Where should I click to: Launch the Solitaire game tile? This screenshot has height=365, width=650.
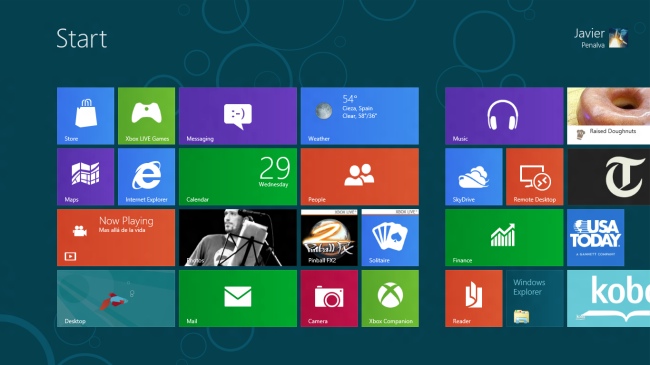click(390, 238)
